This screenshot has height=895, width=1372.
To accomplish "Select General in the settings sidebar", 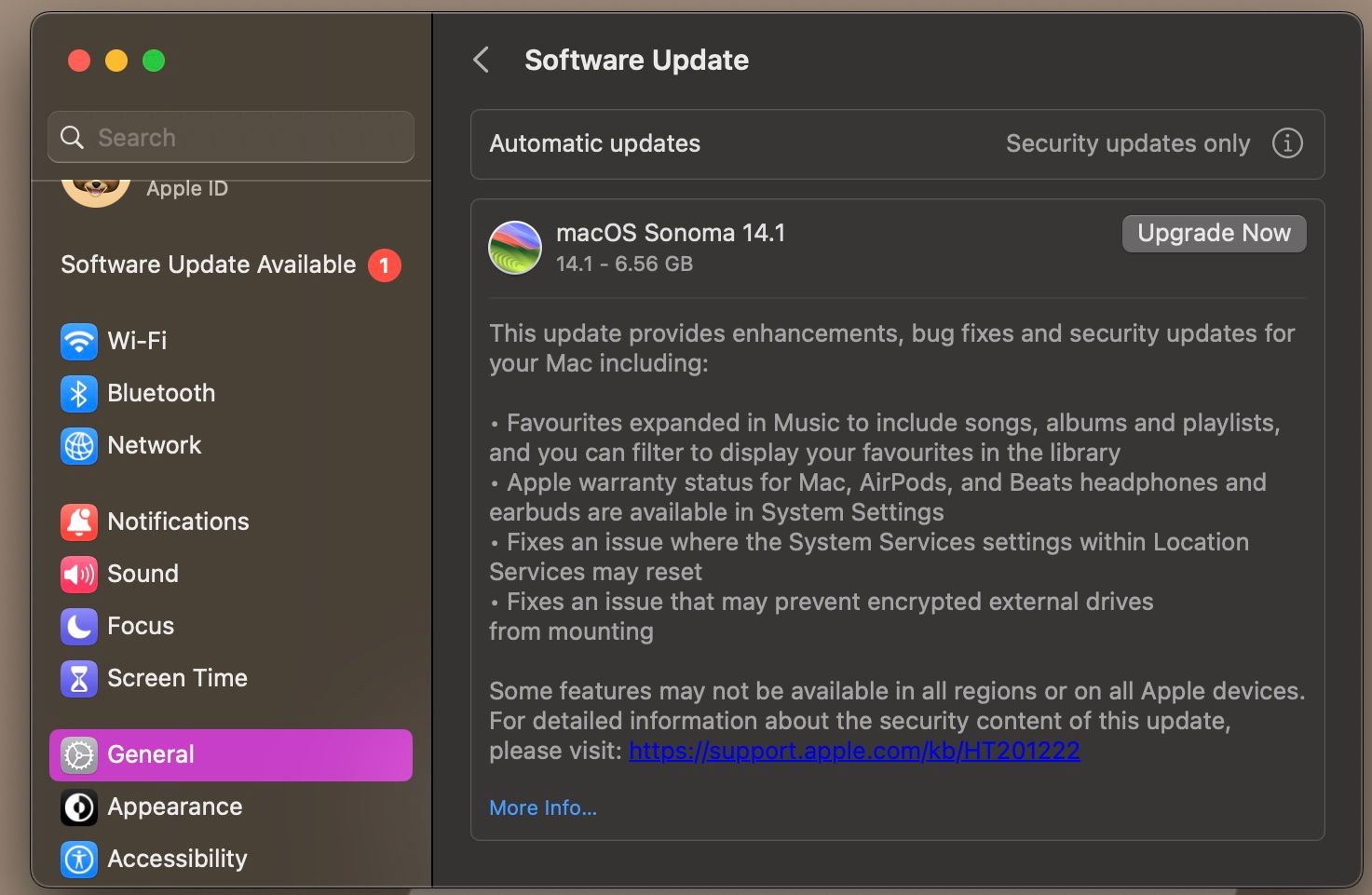I will 152,754.
